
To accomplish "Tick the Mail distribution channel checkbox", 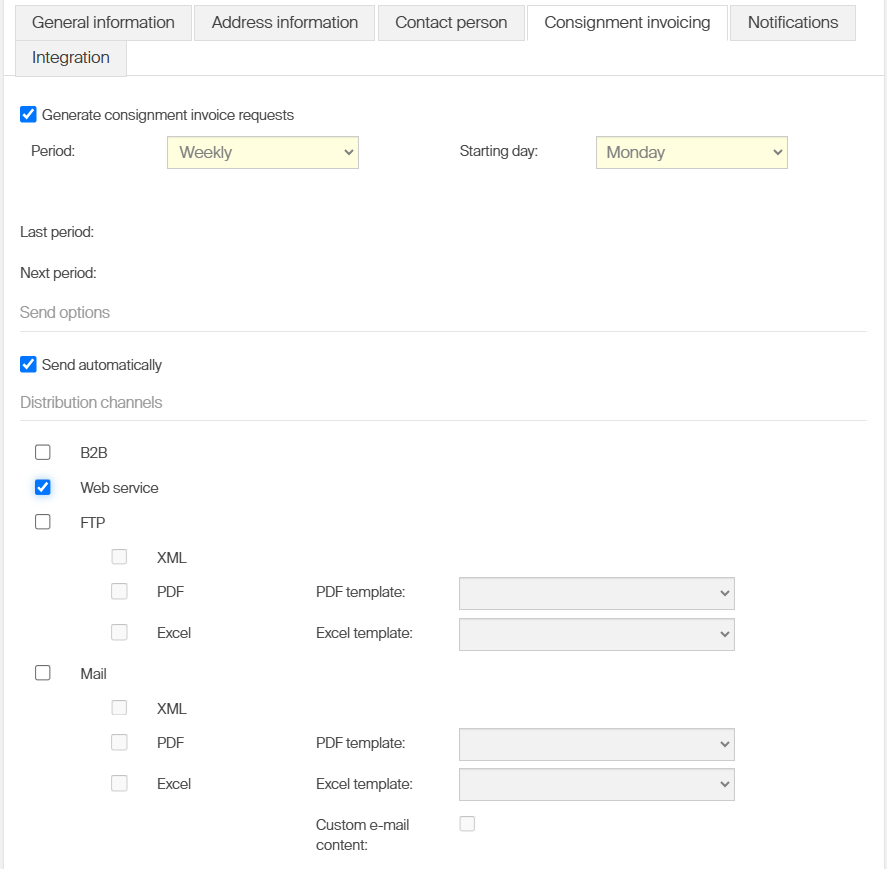I will click(42, 673).
